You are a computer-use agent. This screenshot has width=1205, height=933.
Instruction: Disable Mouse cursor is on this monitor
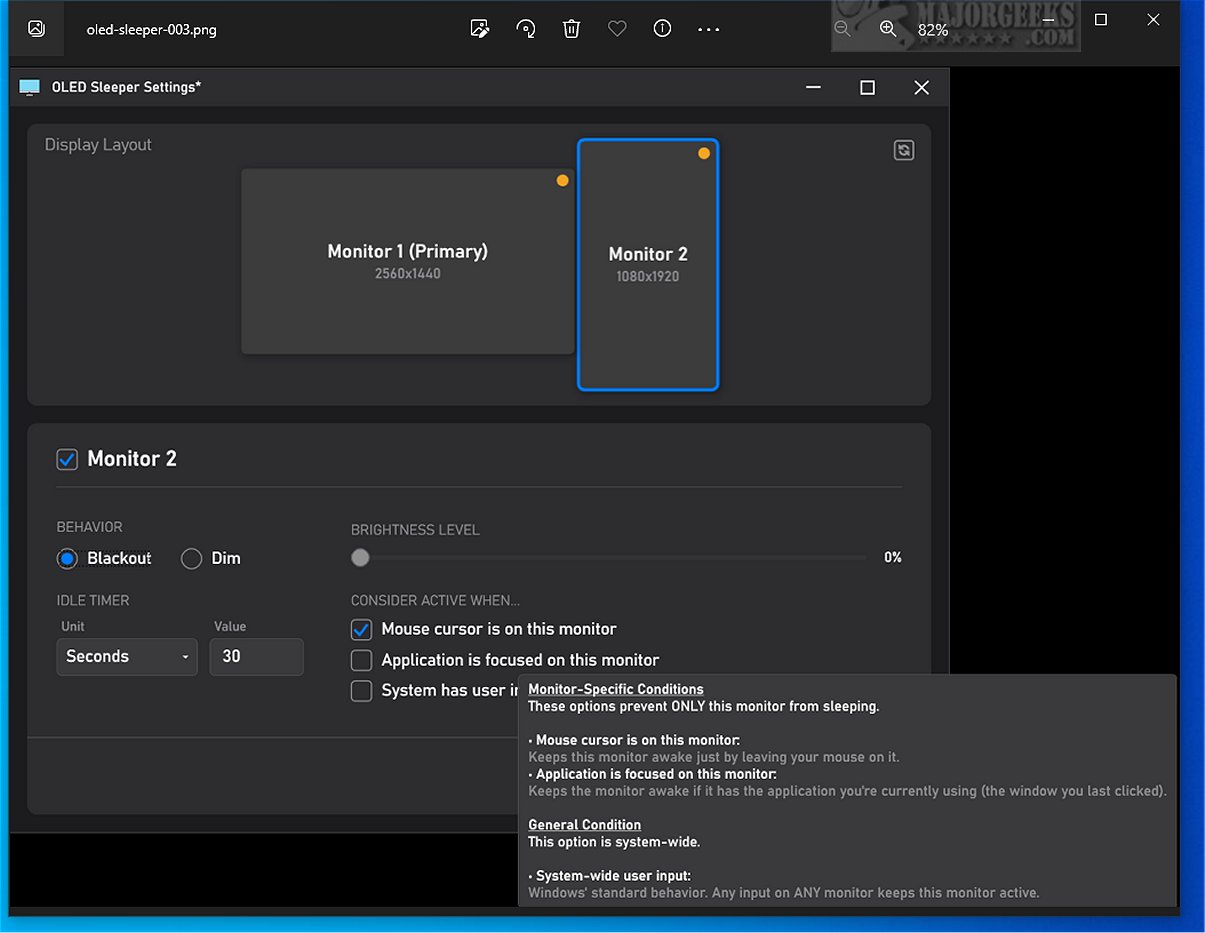tap(362, 629)
